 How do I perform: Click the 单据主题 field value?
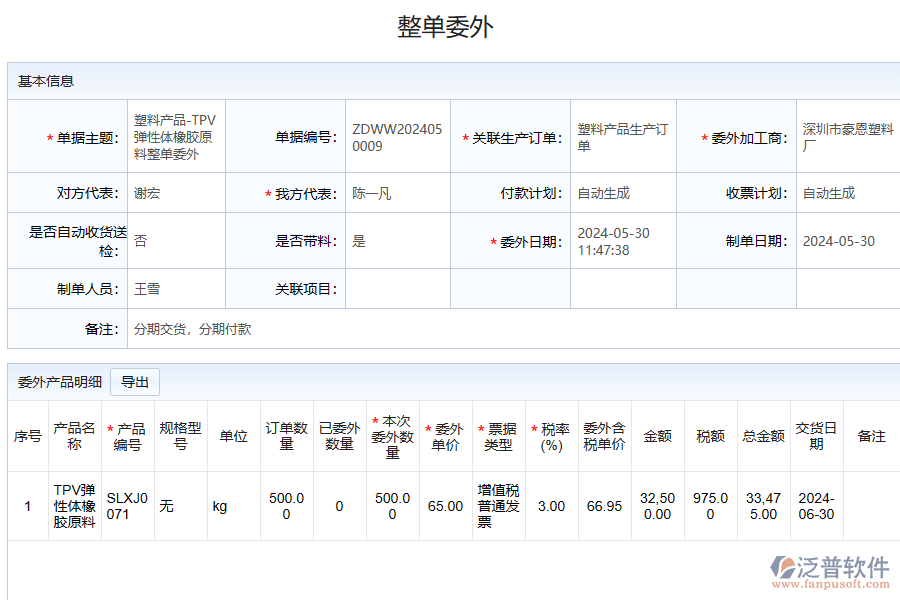[173, 136]
